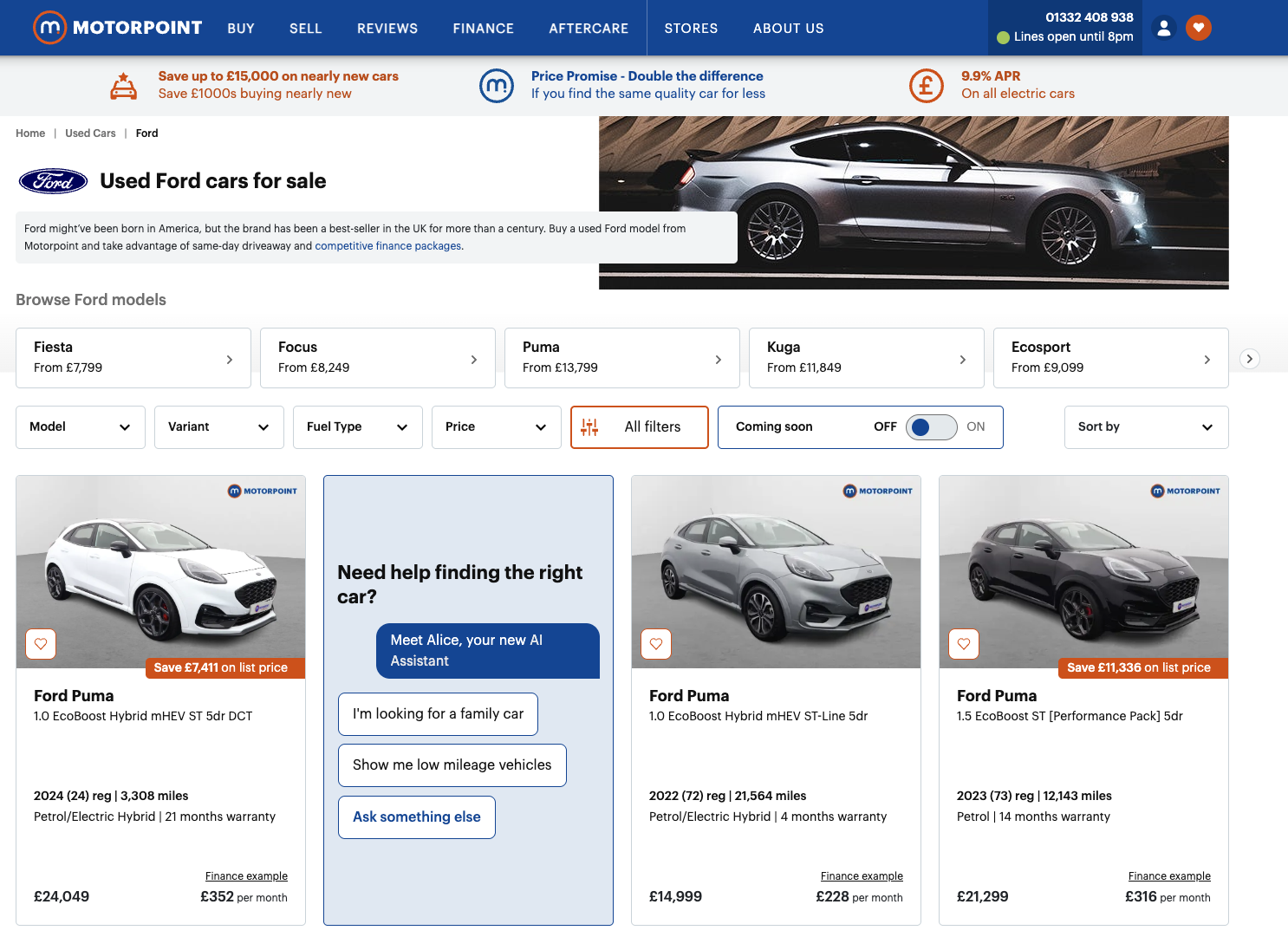The height and width of the screenshot is (937, 1288).
Task: Open Finance example for £24,049 Puma
Action: (246, 876)
